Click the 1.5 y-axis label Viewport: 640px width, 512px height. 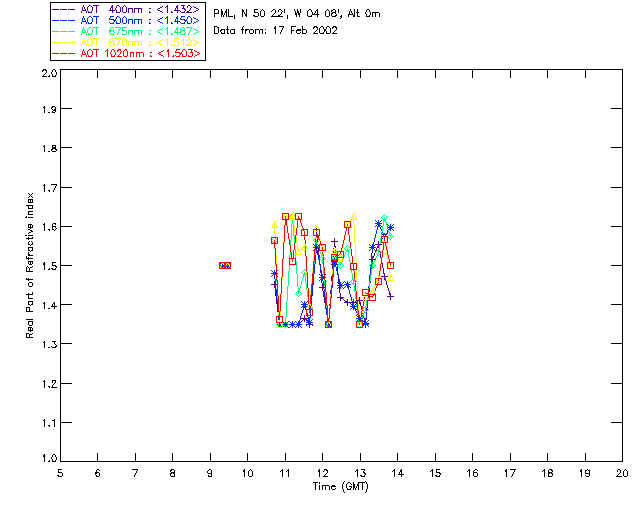49,266
